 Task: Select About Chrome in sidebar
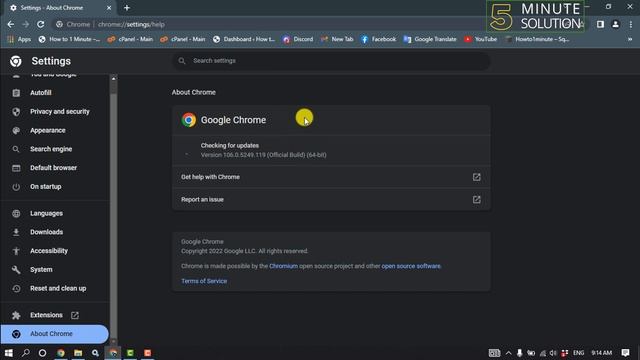54,334
